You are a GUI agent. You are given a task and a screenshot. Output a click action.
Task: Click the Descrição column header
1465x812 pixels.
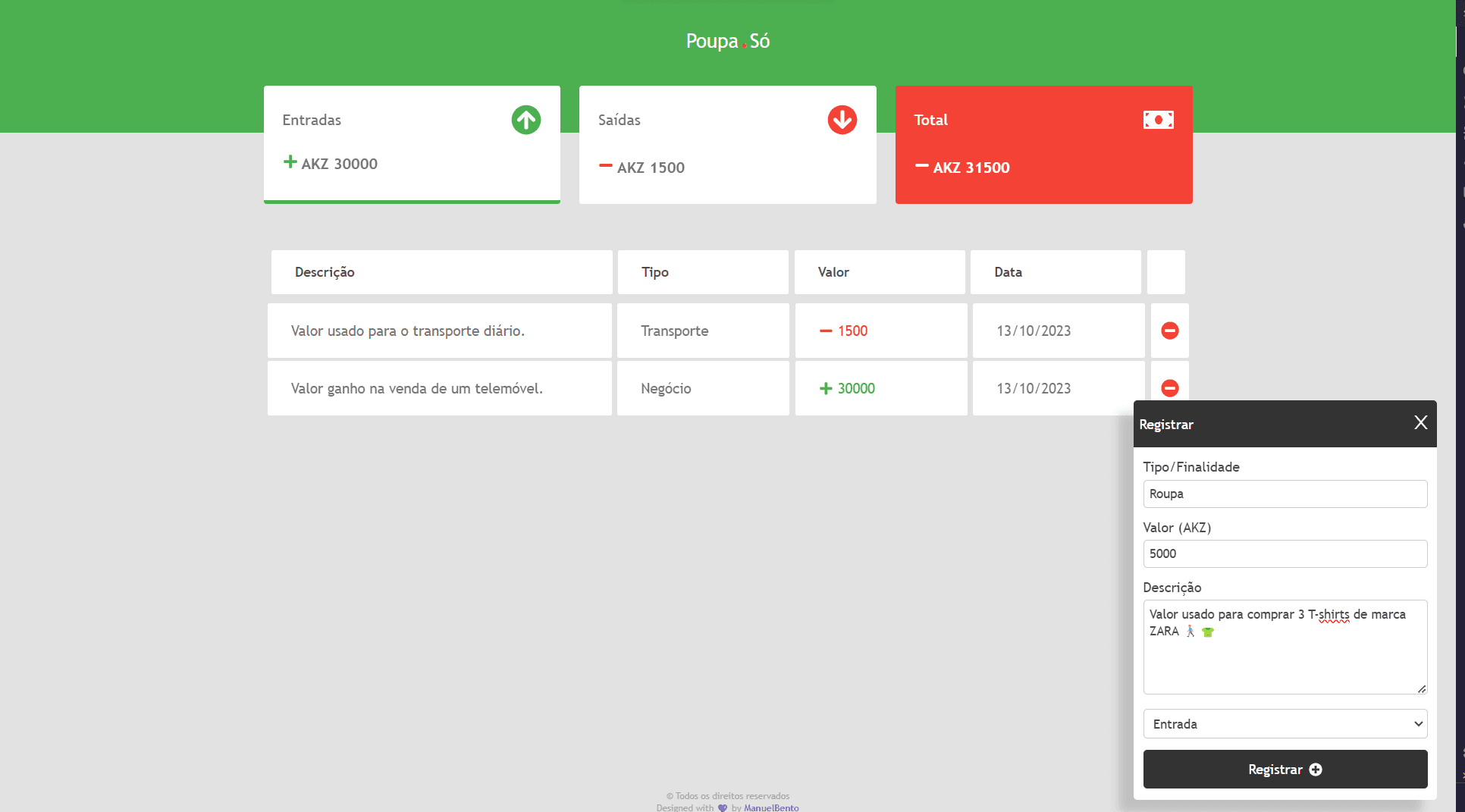pyautogui.click(x=441, y=272)
